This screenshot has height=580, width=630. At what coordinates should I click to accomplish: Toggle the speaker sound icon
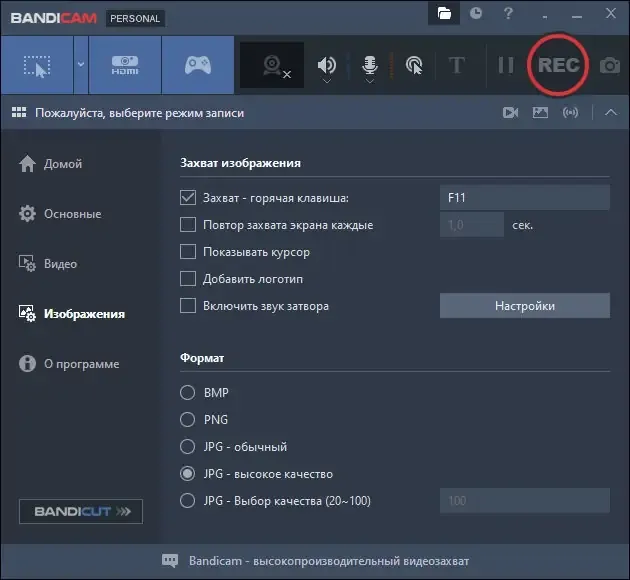[x=327, y=64]
